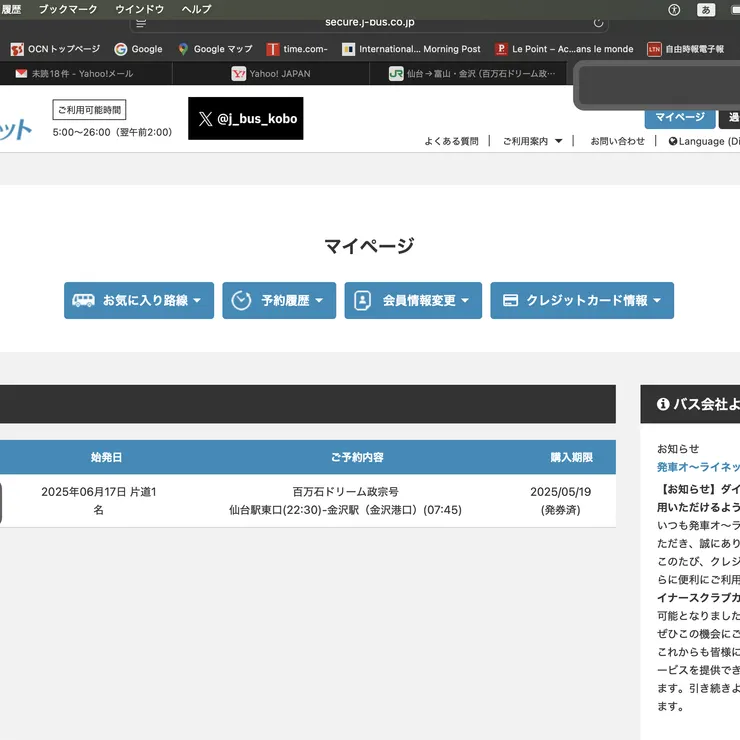Open the 自由時報電子報 bookmark
Viewport: 740px width, 740px height.
click(691, 49)
